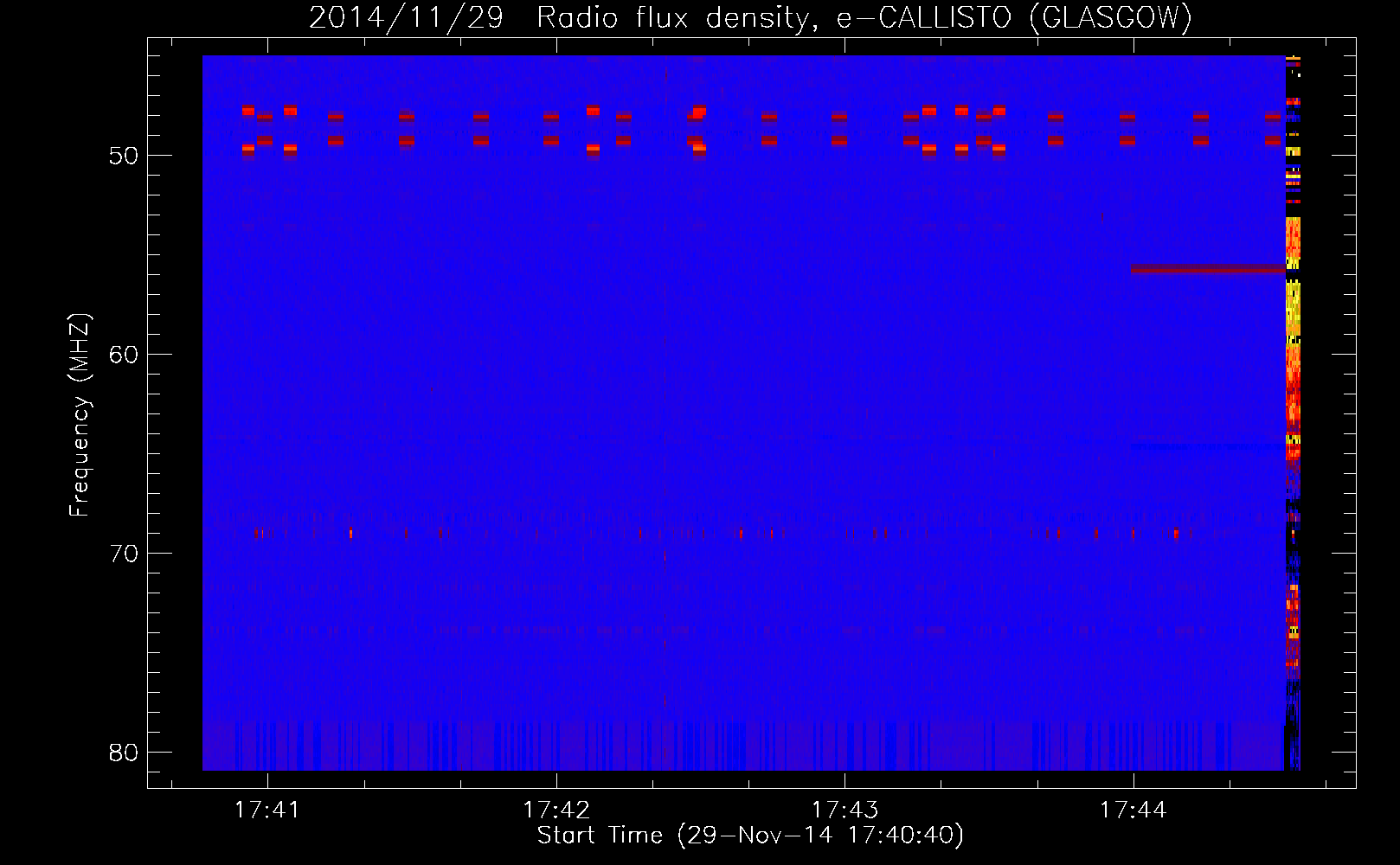Click the 'Frequency (MHZ)' axis label
The height and width of the screenshot is (865, 1400).
tap(80, 415)
